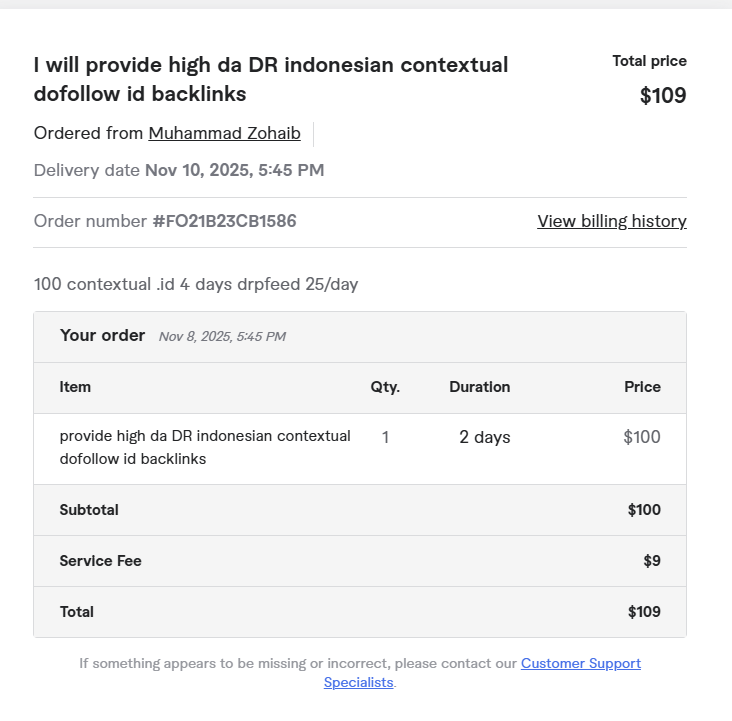Click the 2 days duration value
732x721 pixels.
484,437
